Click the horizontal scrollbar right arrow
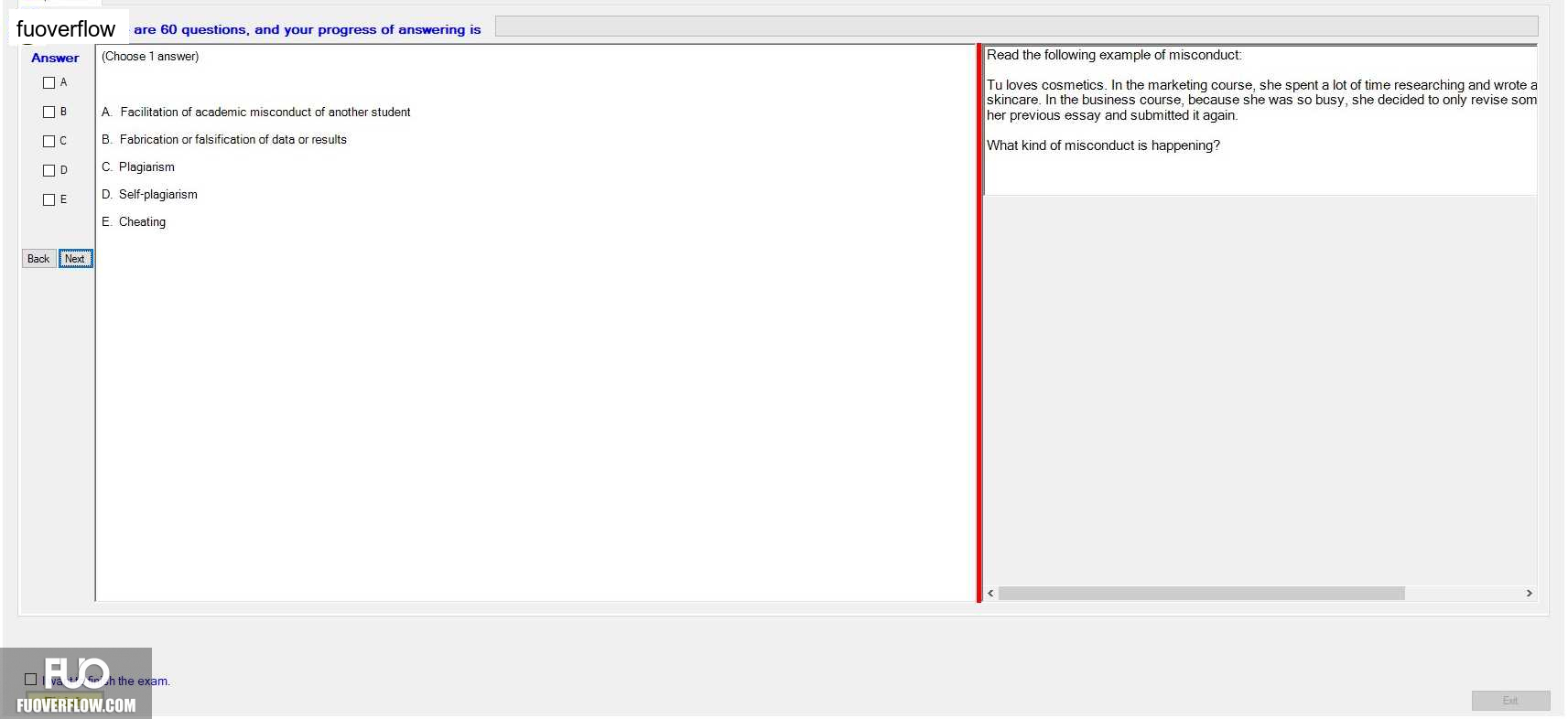 click(x=1529, y=594)
